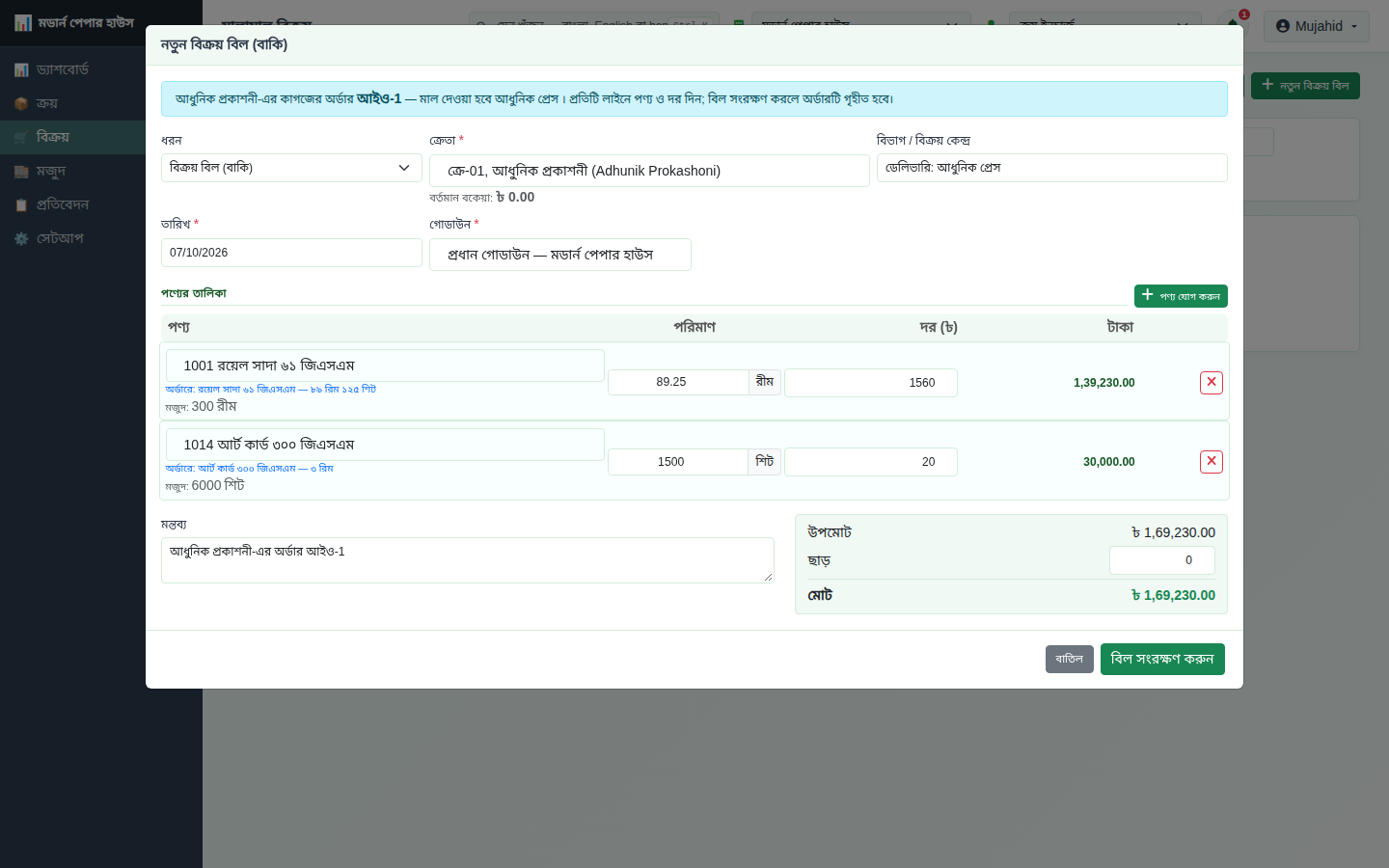Click the মজুদ warehouse icon in the sidebar
The image size is (1389, 868).
[x=21, y=172]
